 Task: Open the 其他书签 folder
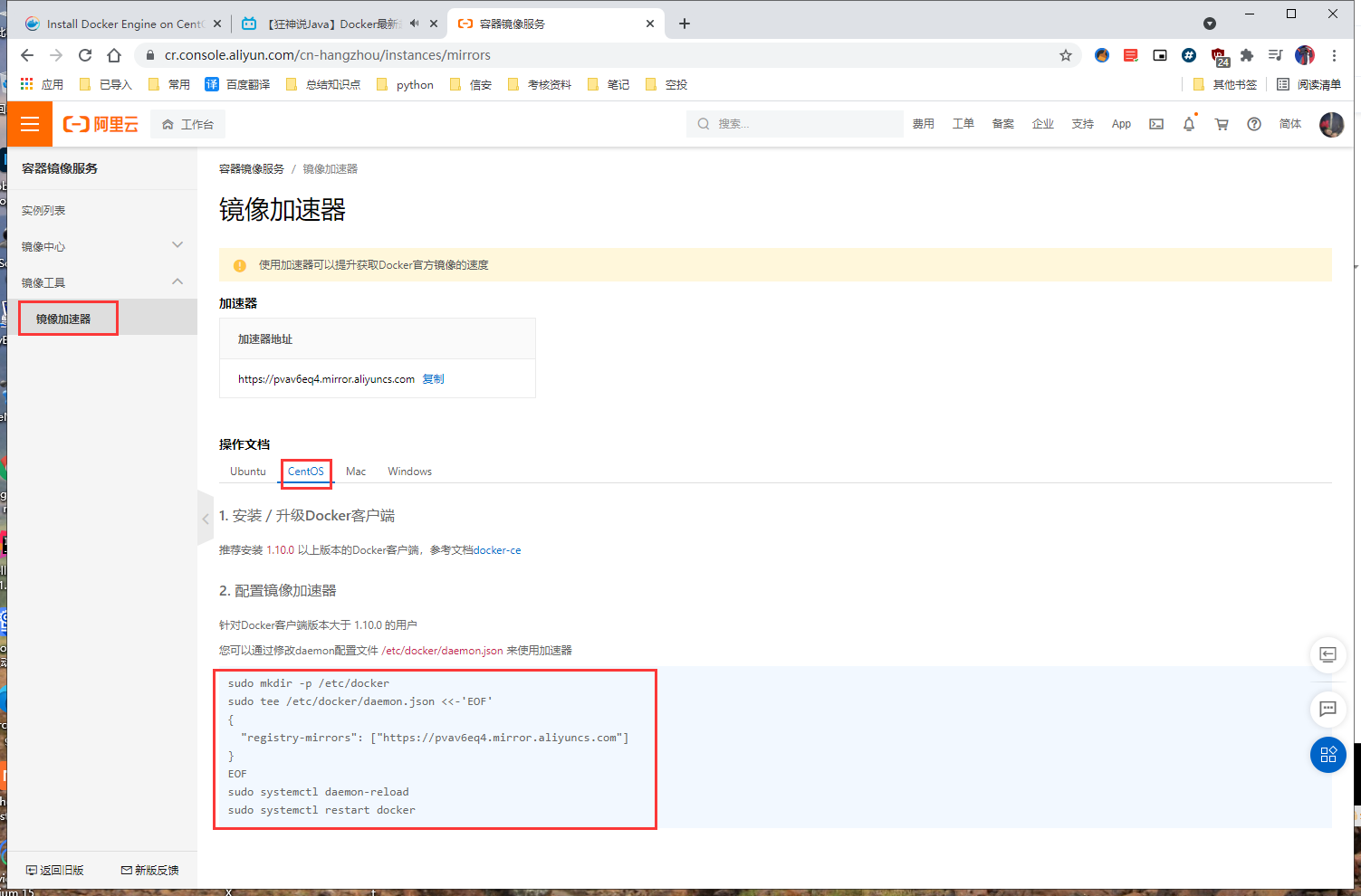click(x=1225, y=84)
